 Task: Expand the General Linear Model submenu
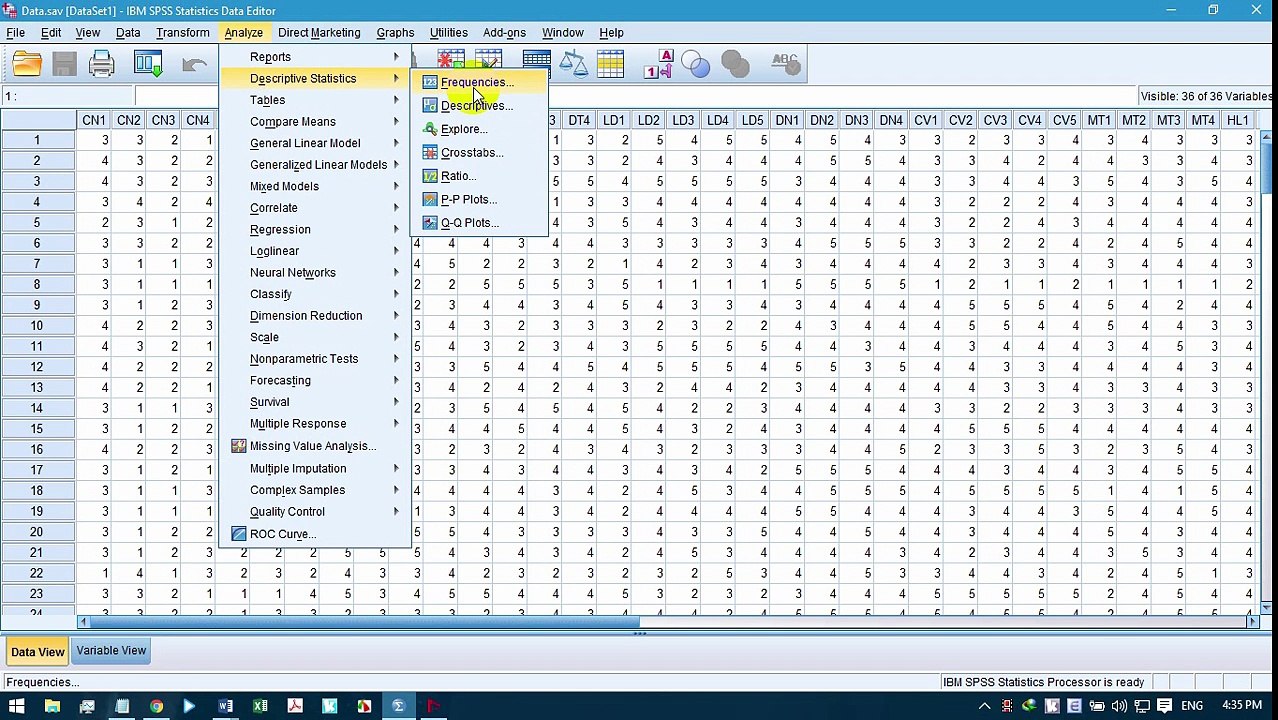(x=314, y=143)
